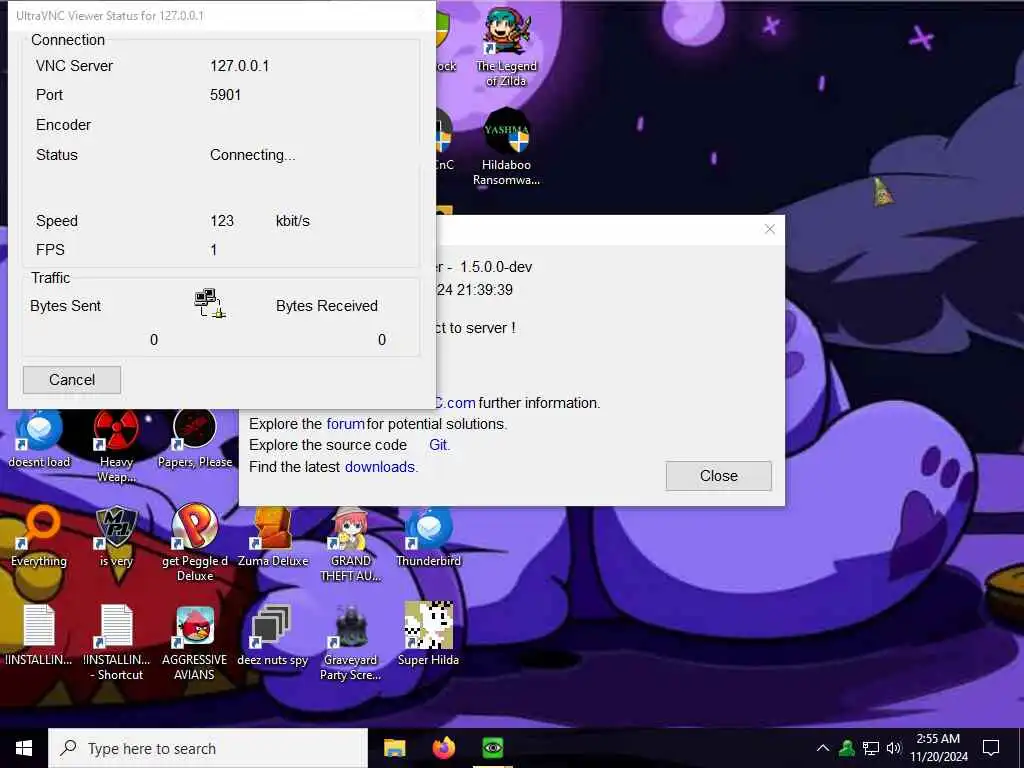The image size is (1024, 768).
Task: Open File Explorer from taskbar
Action: (394, 748)
